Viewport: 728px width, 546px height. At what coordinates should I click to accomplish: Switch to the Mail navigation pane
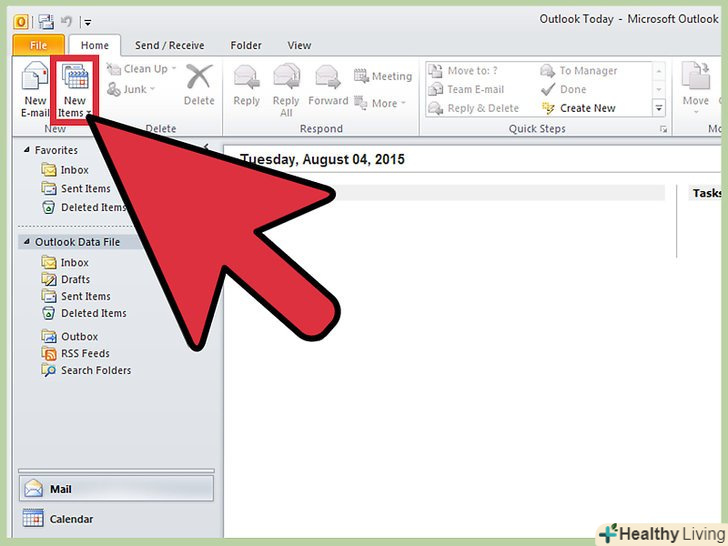point(116,488)
